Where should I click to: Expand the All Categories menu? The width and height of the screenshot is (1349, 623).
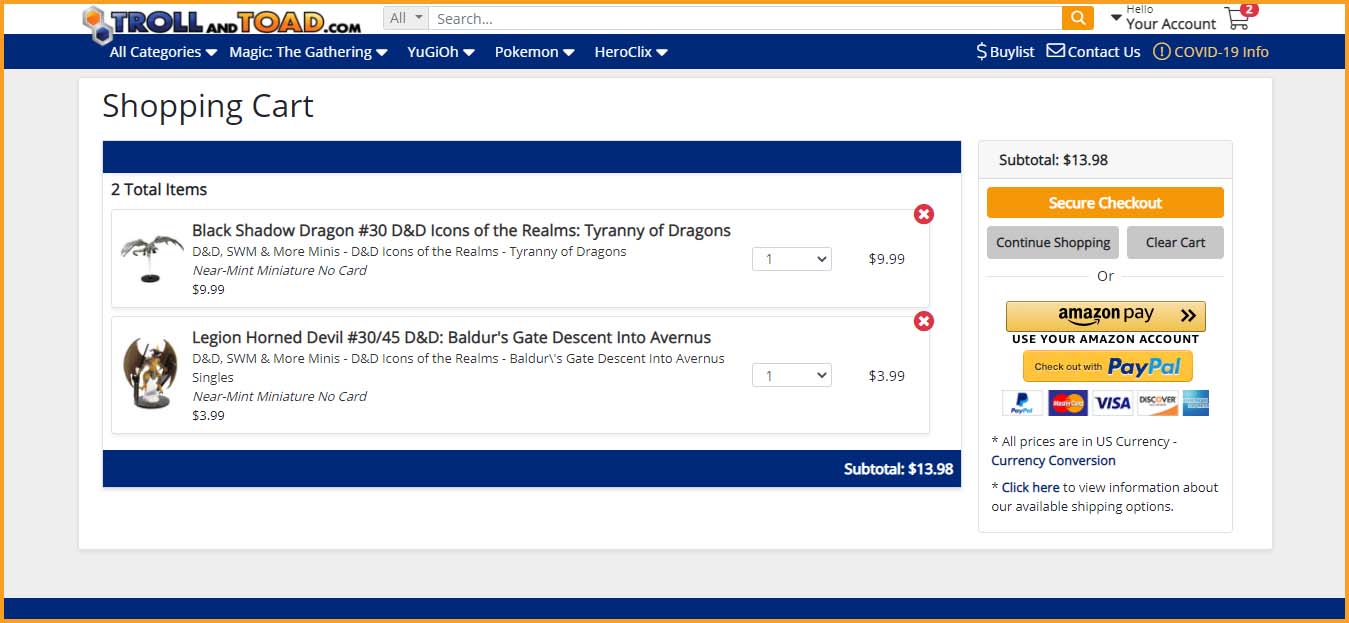[163, 52]
